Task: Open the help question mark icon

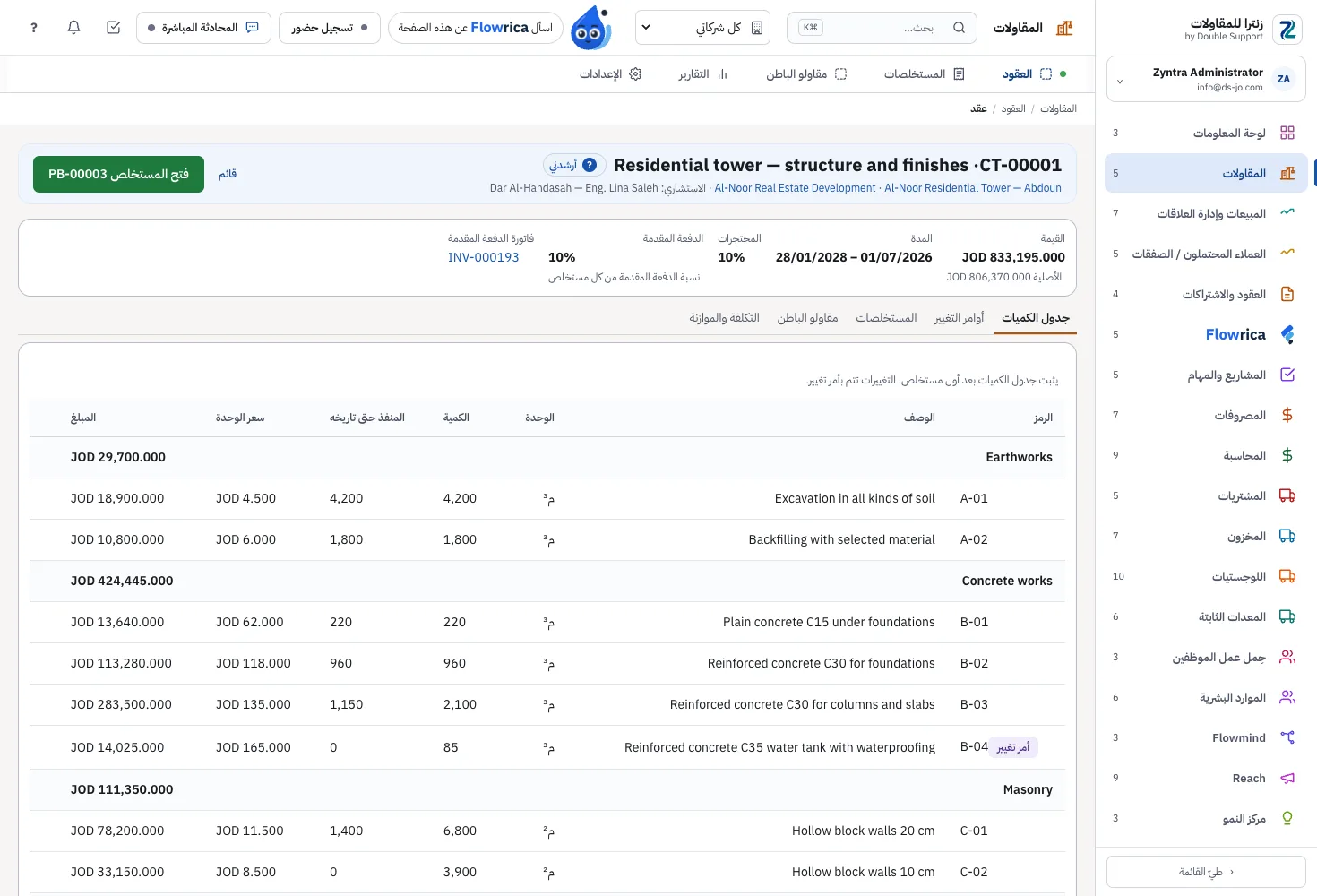Action: pos(34,28)
